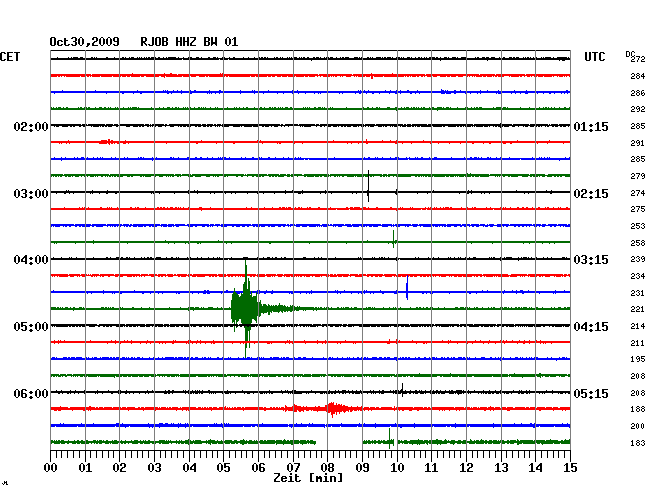
Task: Click the large green earthquake waveform burst
Action: coord(246,308)
